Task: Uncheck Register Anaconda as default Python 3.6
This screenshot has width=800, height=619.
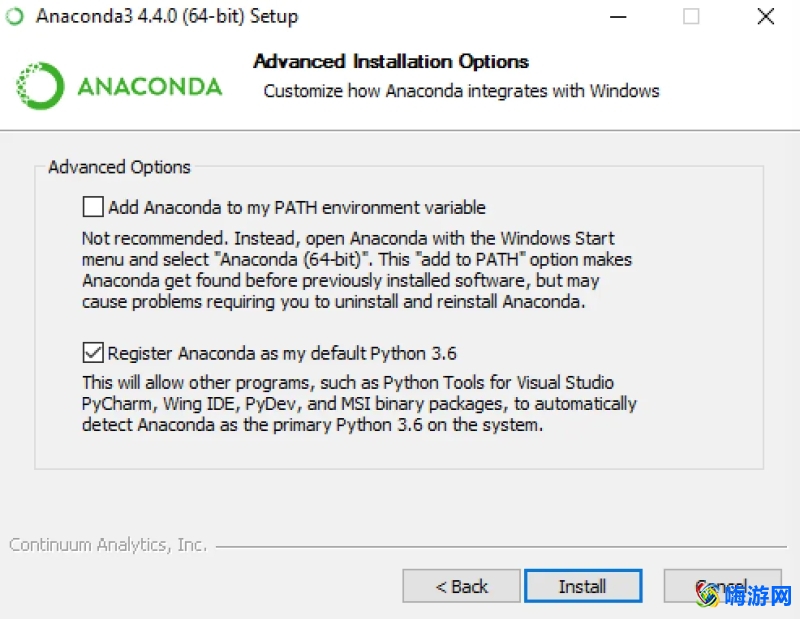Action: tap(93, 353)
